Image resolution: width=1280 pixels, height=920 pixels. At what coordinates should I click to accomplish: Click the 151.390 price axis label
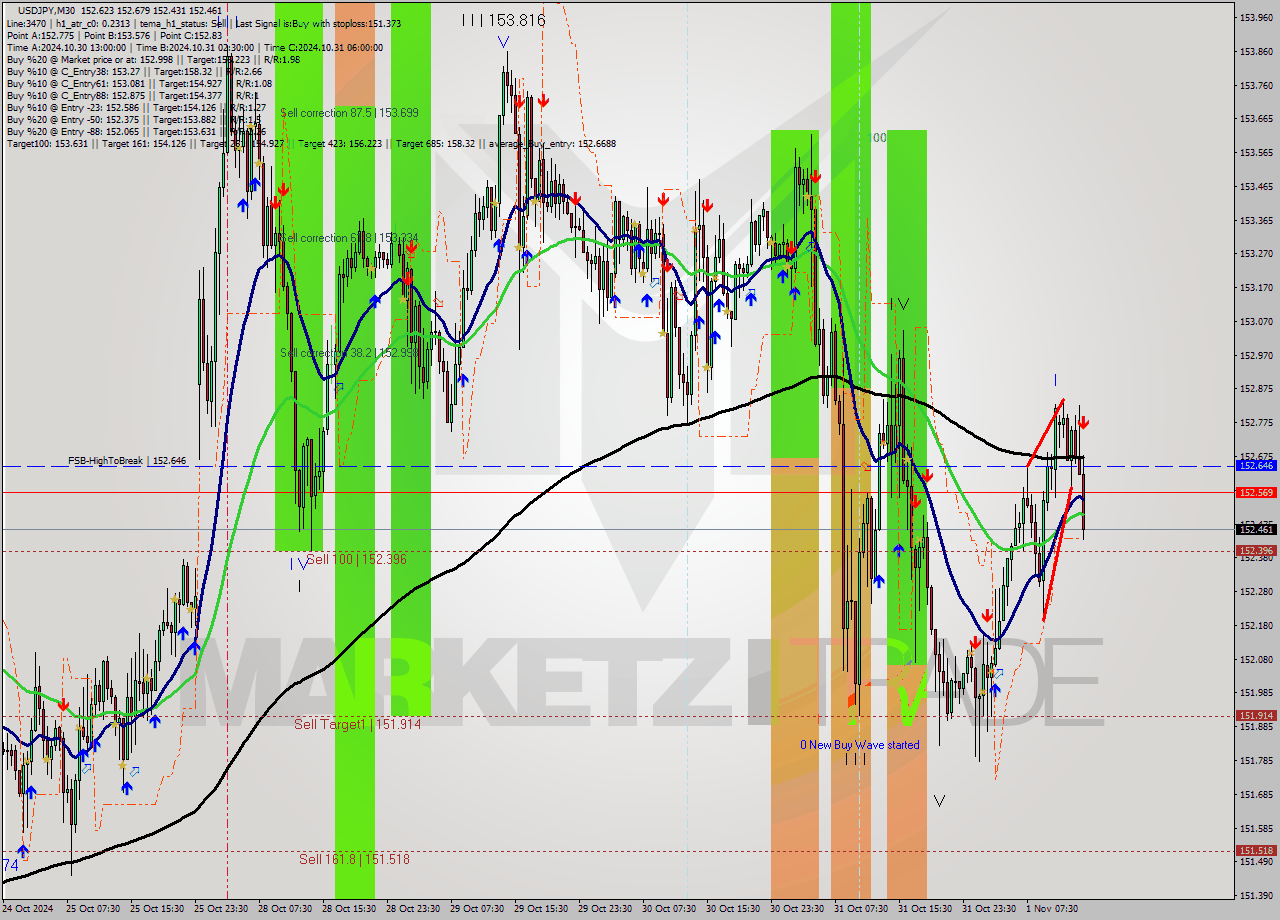(1256, 895)
